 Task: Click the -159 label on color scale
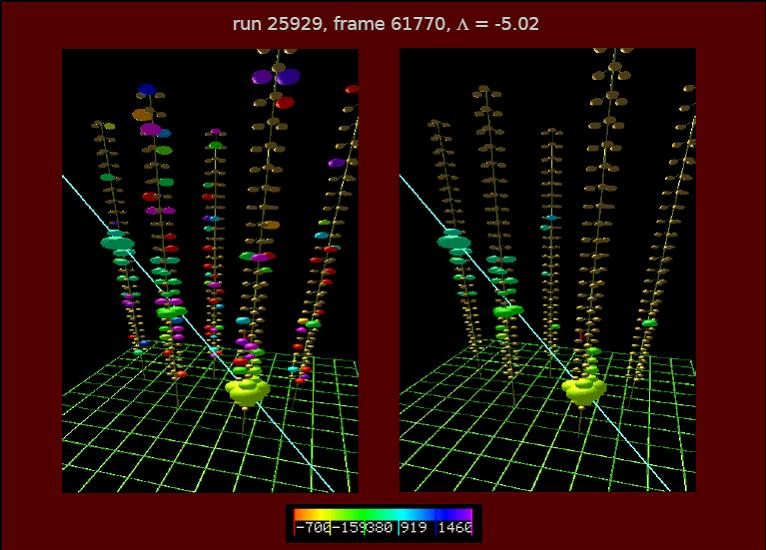(x=349, y=527)
